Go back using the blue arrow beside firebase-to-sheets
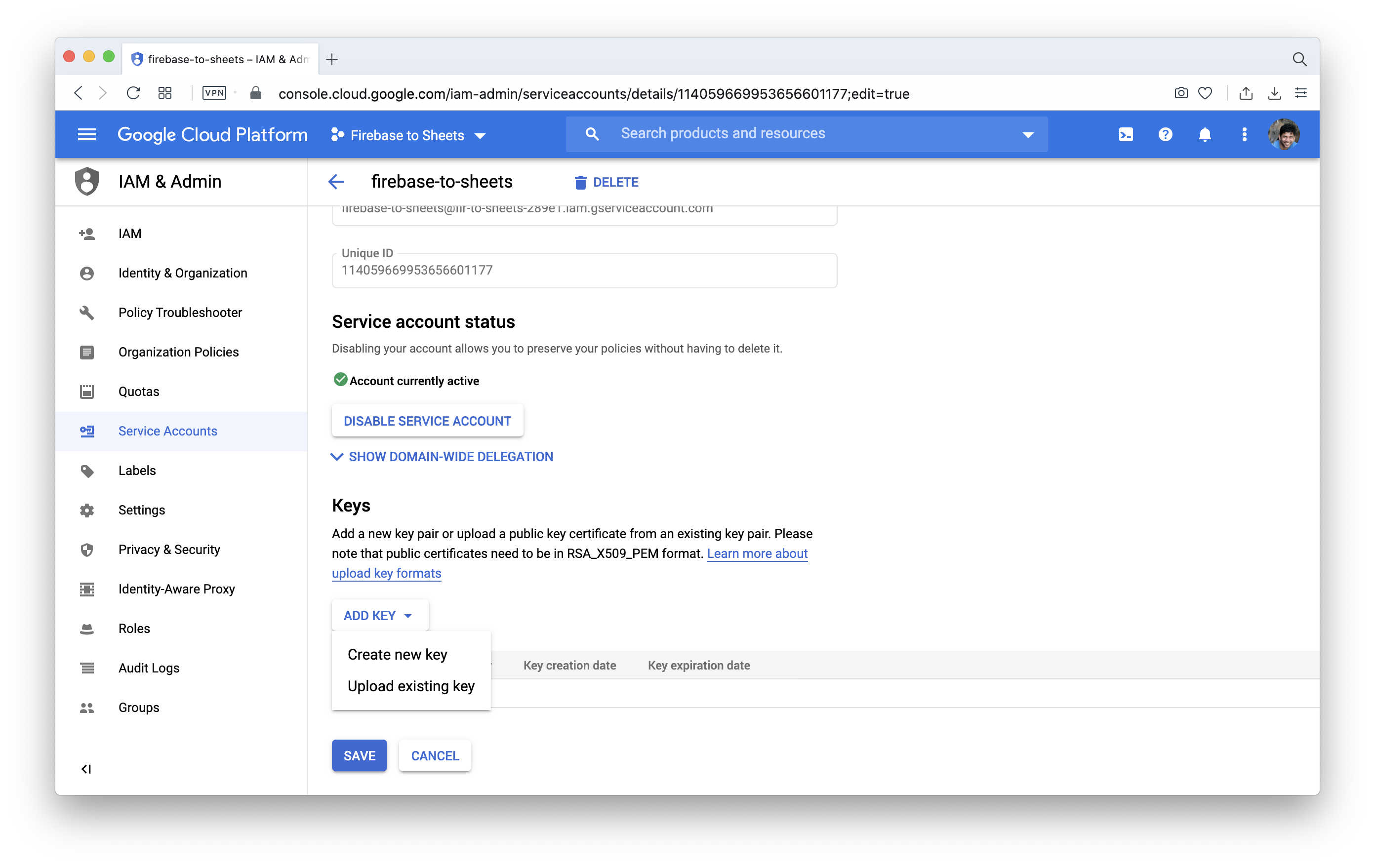1375x868 pixels. 336,182
